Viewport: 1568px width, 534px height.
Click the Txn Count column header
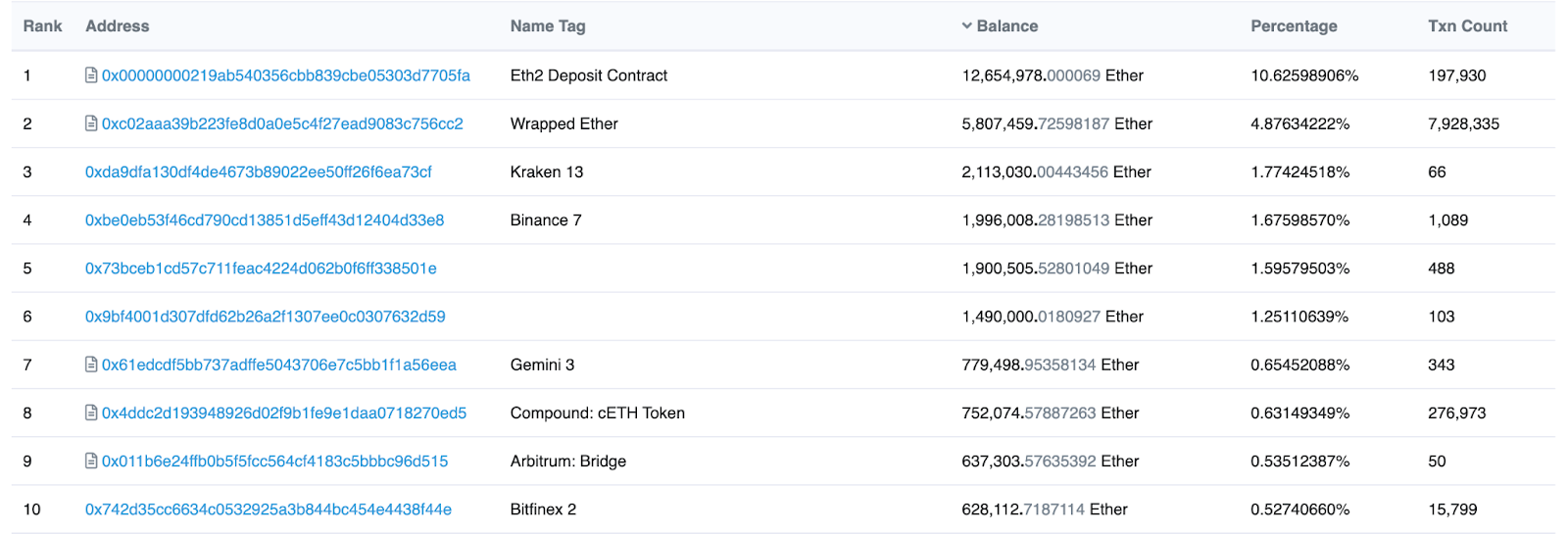[x=1467, y=26]
